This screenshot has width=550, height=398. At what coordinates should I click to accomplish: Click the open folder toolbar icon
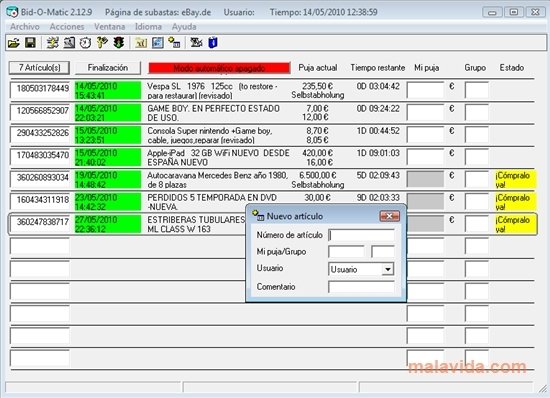click(14, 43)
